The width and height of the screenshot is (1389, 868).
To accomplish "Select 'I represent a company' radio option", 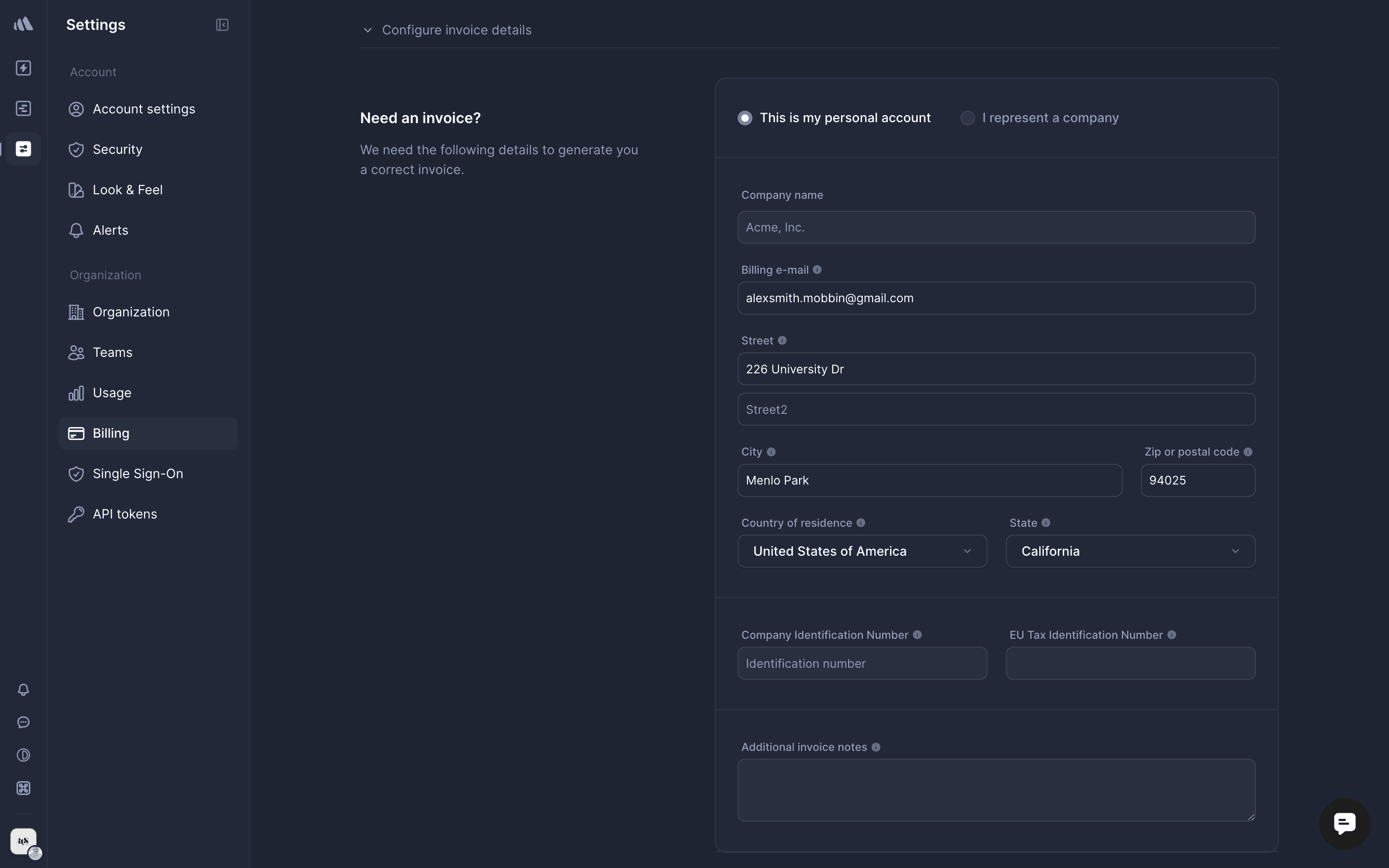I will 968,118.
